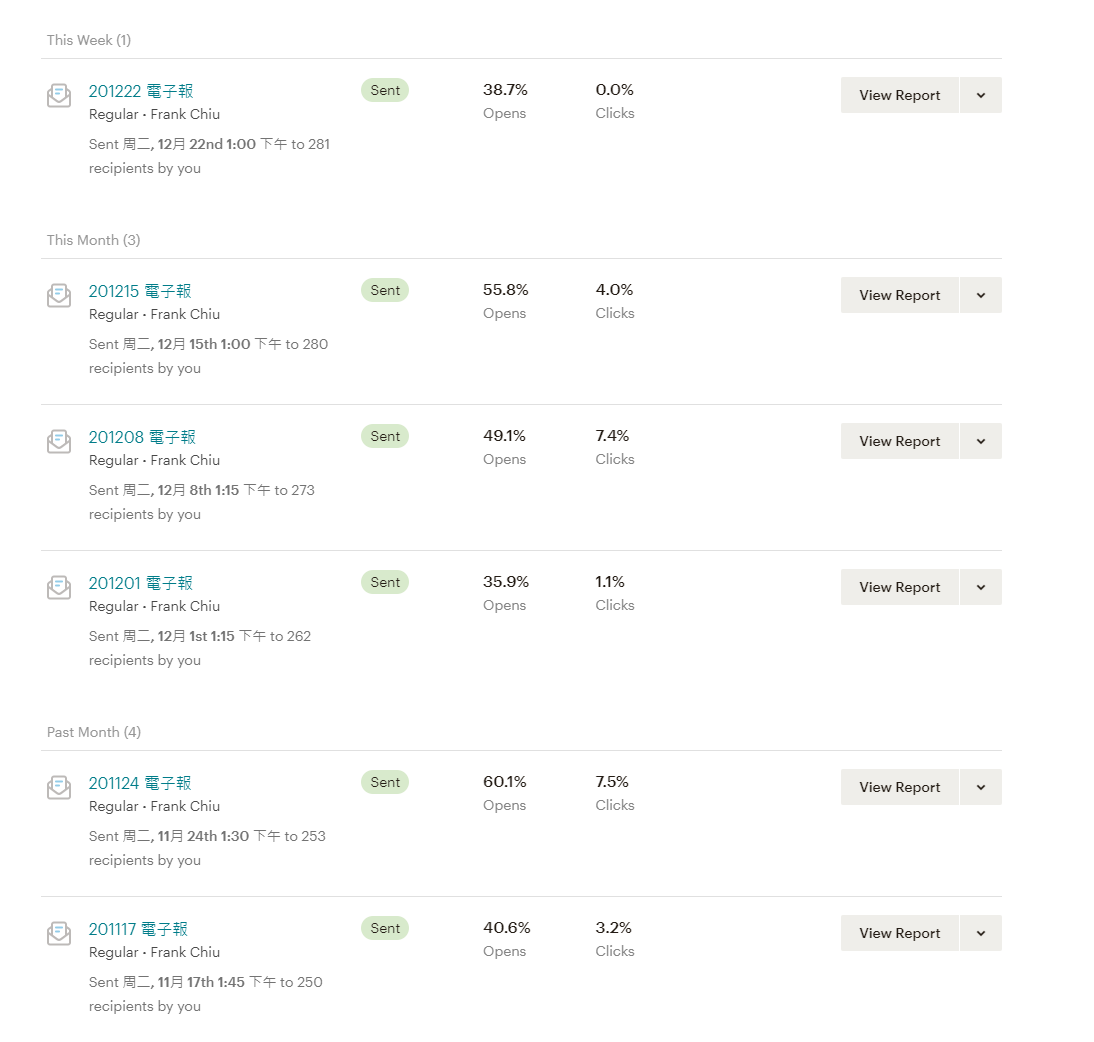Screen dimensions: 1094x1042
Task: View Report for the 201222 campaign
Action: click(899, 95)
